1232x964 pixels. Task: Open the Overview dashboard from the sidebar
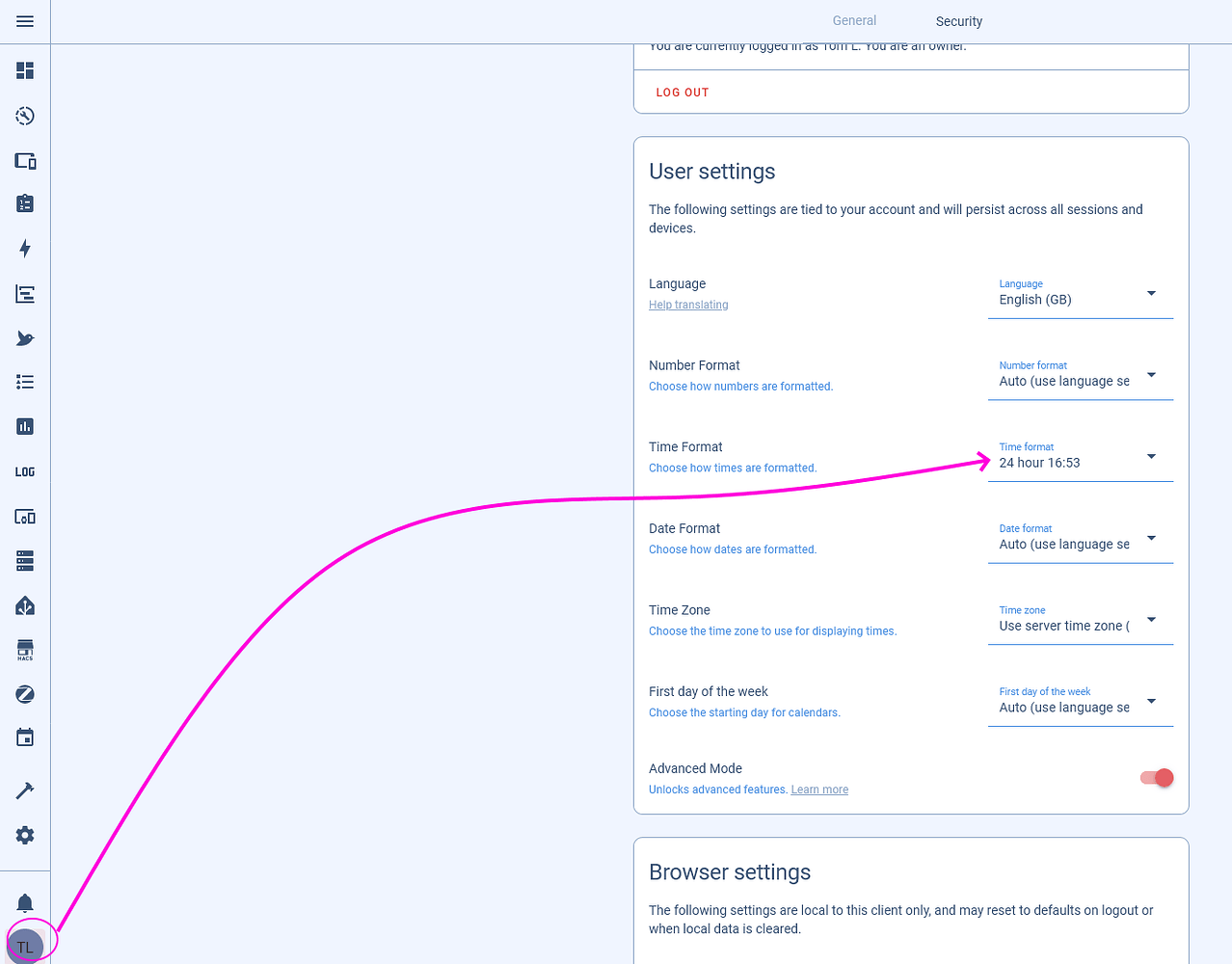24,70
